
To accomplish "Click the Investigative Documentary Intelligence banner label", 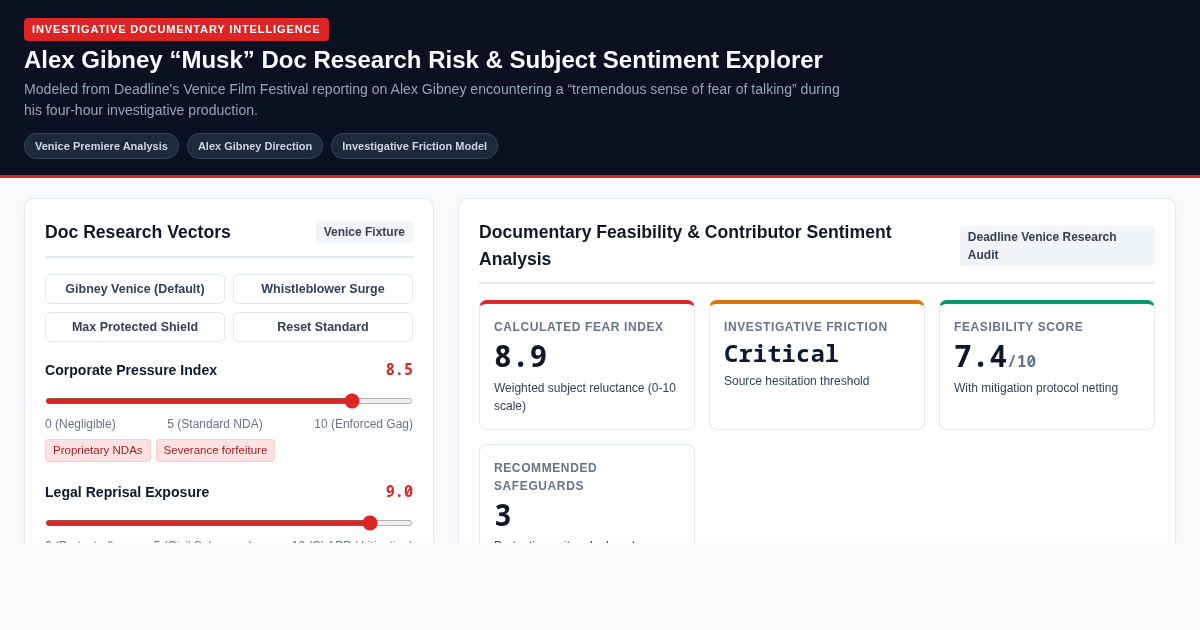I will [176, 29].
